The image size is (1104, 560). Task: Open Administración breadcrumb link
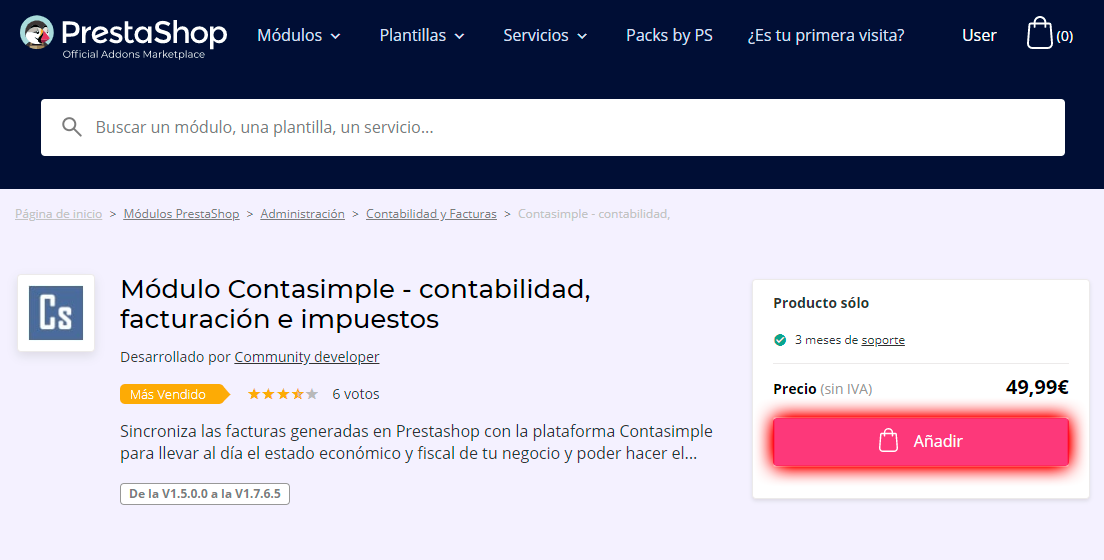pyautogui.click(x=303, y=214)
